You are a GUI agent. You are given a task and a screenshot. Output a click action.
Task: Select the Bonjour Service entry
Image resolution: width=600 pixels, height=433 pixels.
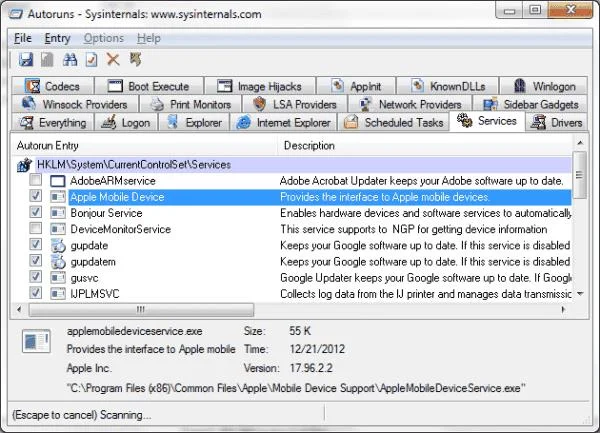click(293, 213)
